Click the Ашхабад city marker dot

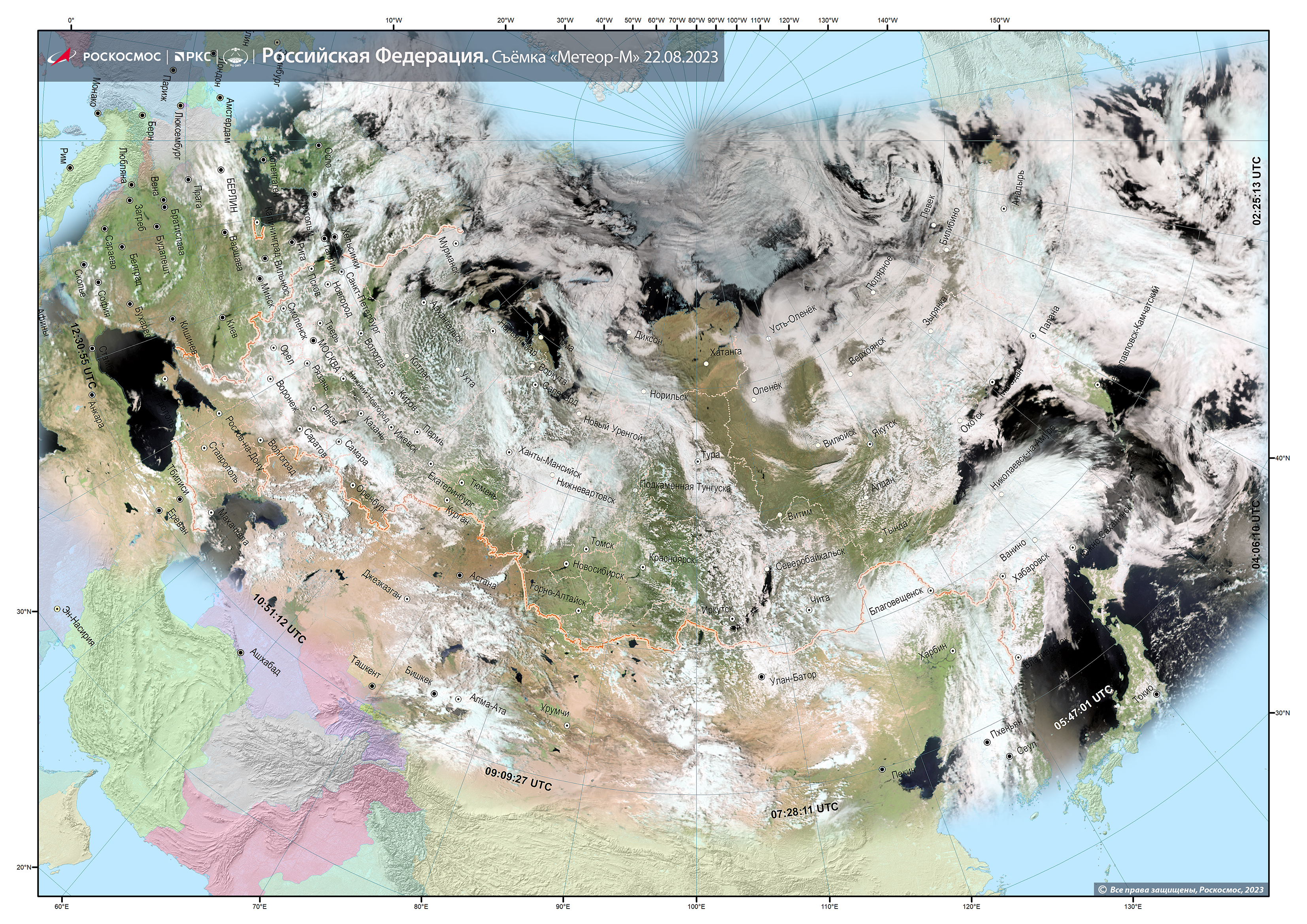pos(240,652)
